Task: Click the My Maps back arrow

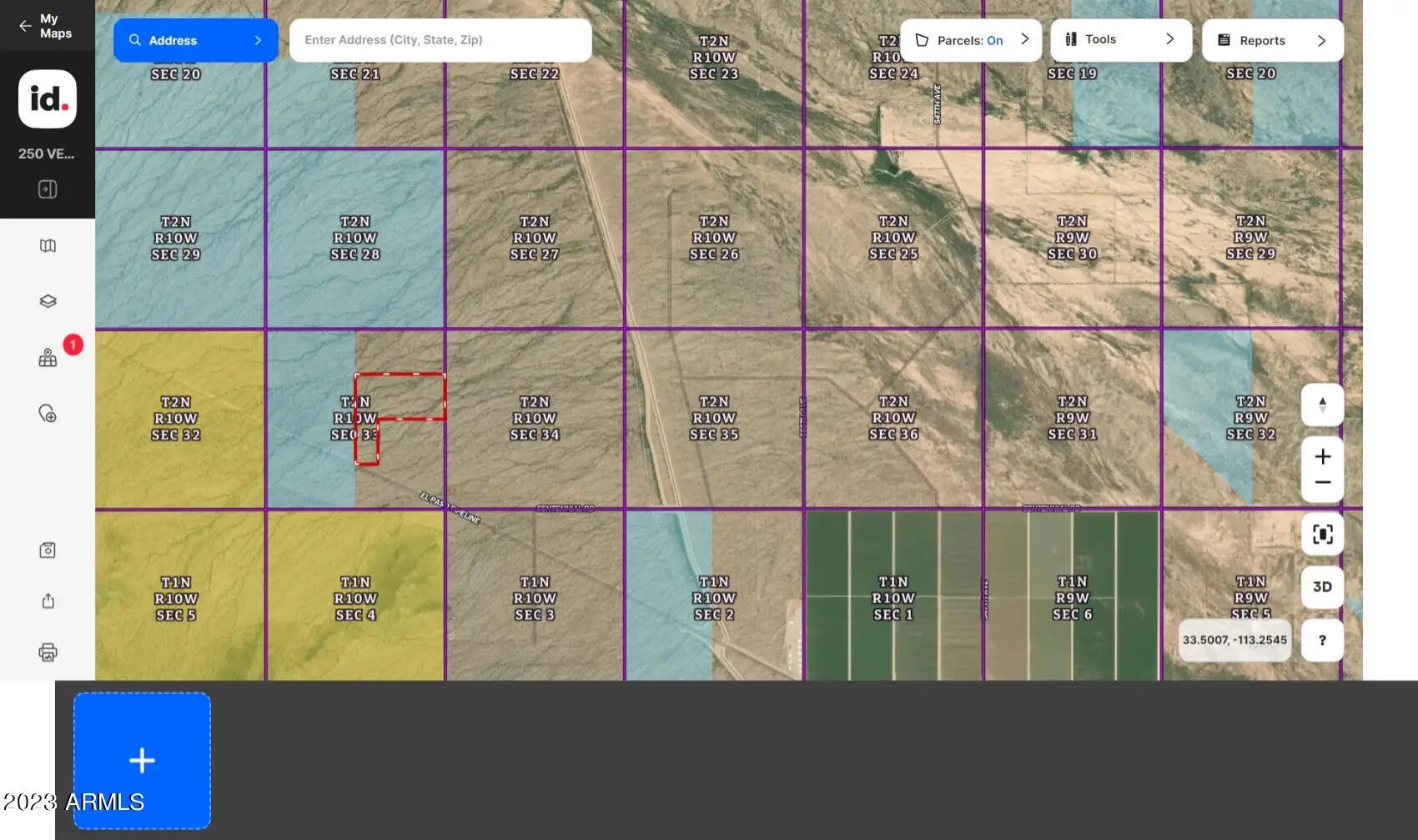Action: pos(25,26)
